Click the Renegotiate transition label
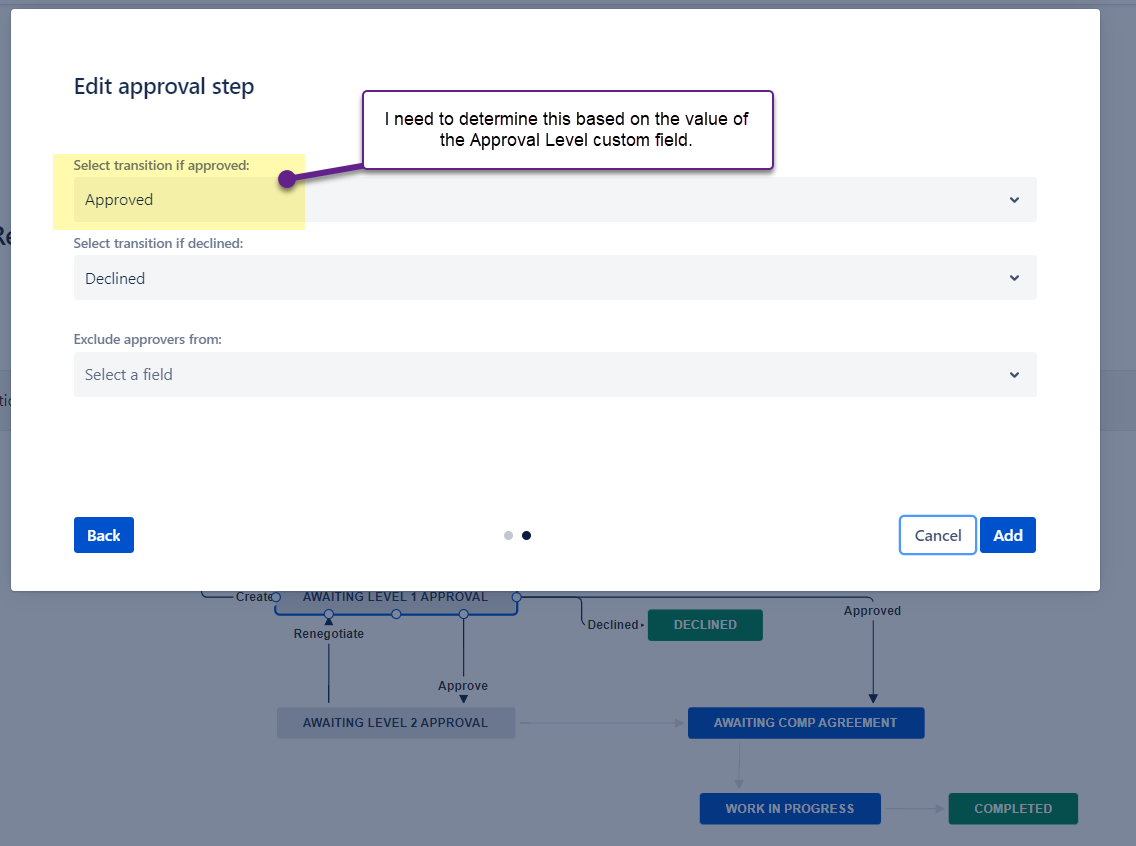This screenshot has width=1136, height=846. click(328, 633)
